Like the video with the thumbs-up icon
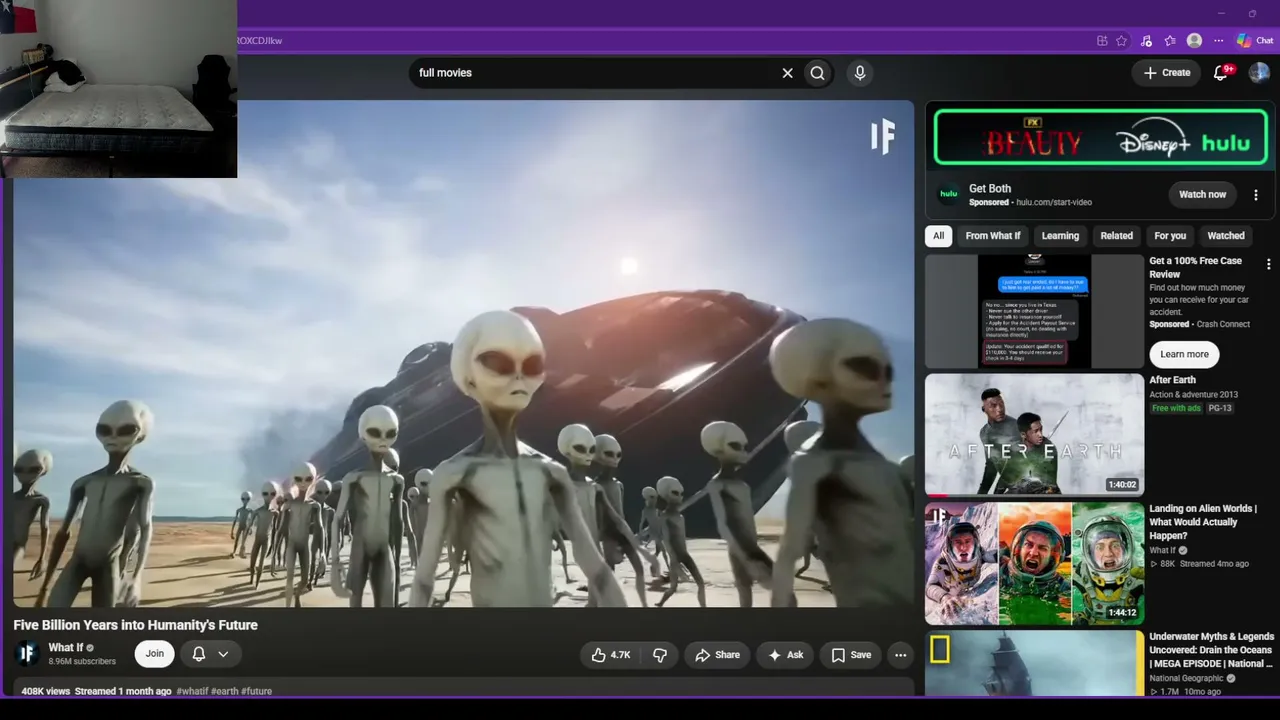This screenshot has width=1280, height=720. coord(610,655)
